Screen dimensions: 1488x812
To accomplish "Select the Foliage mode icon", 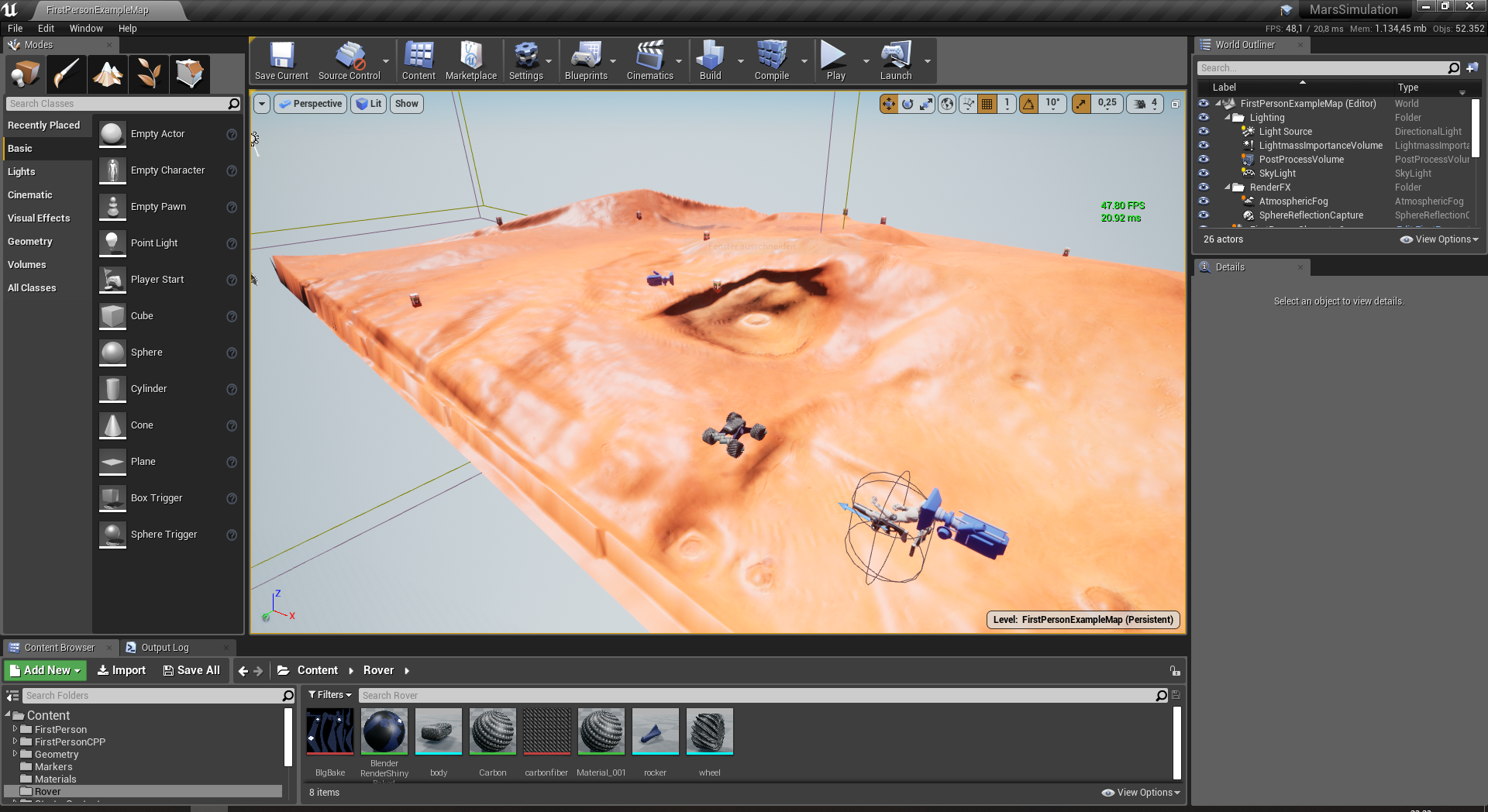I will [149, 74].
